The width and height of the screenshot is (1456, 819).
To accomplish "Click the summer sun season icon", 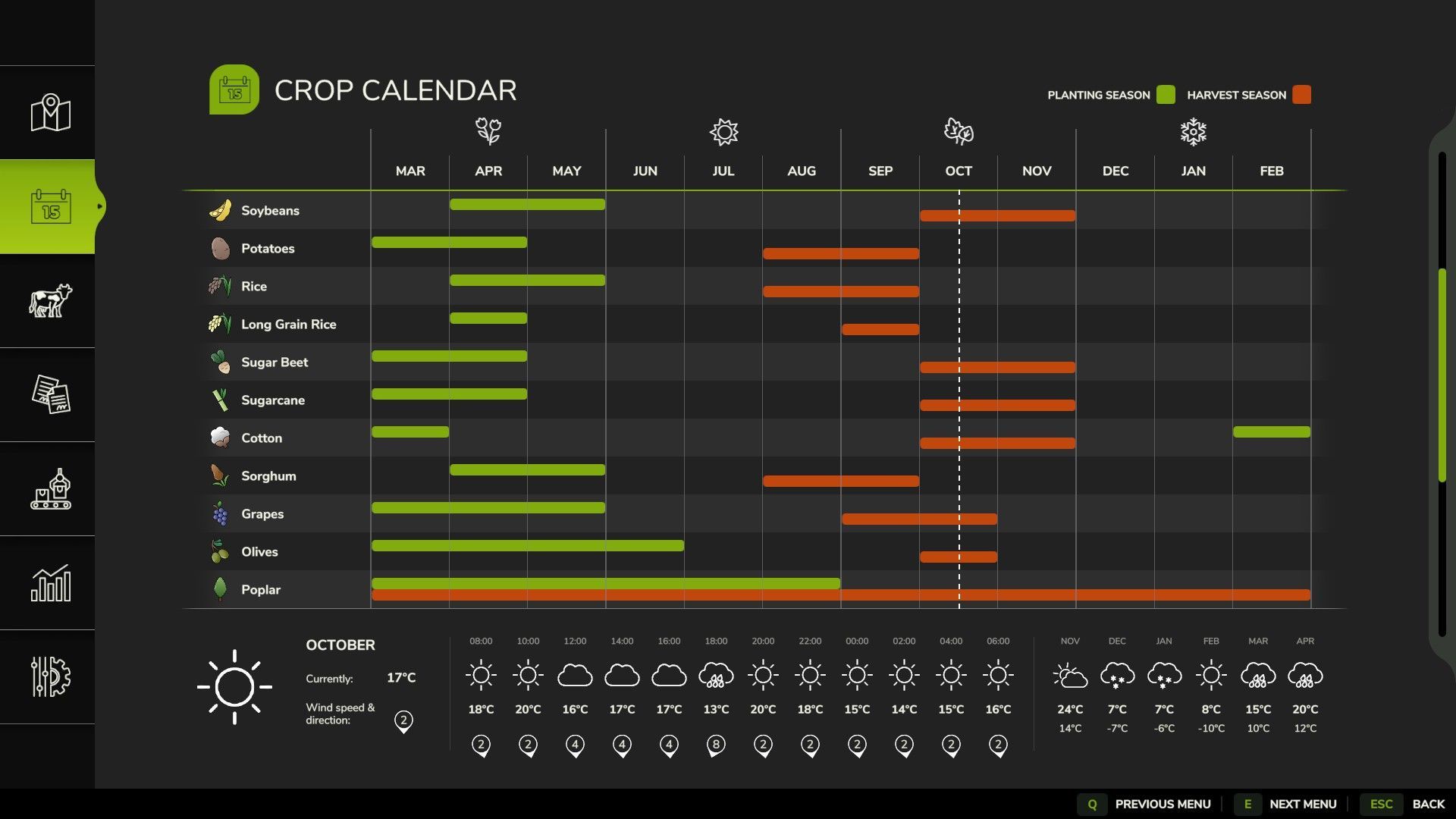I will click(x=723, y=131).
